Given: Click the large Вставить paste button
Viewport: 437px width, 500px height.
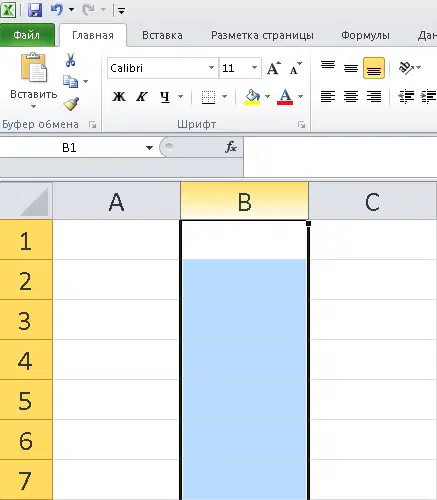Looking at the screenshot, I should click(x=33, y=80).
